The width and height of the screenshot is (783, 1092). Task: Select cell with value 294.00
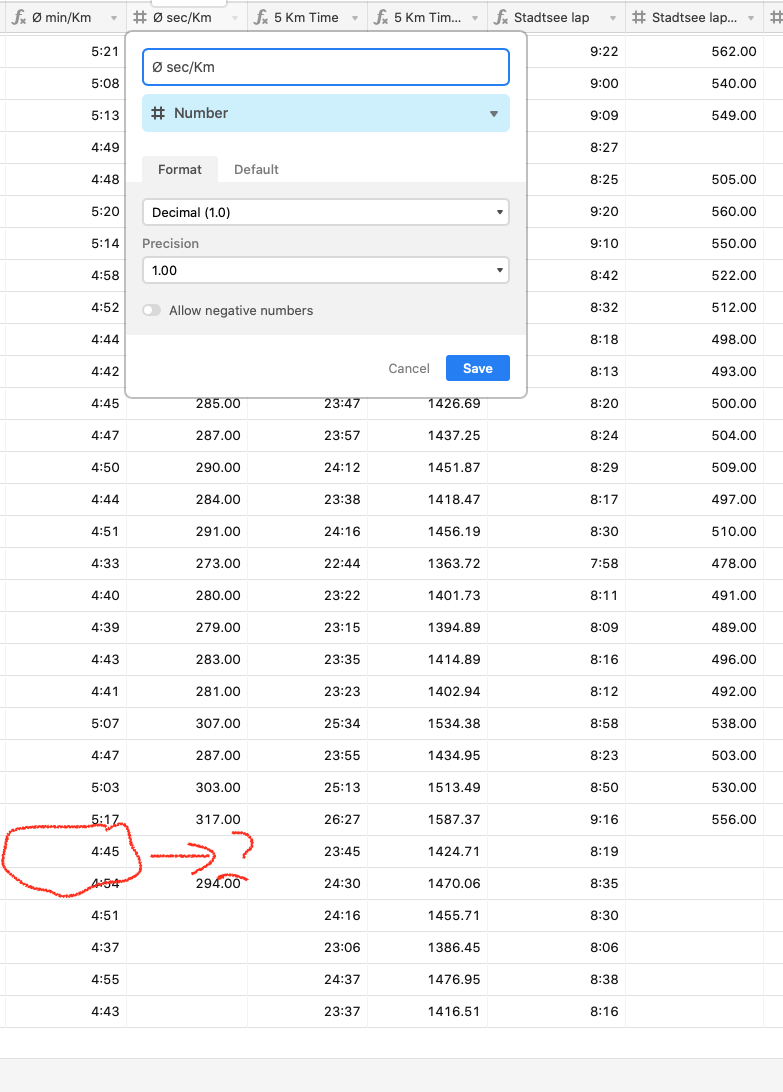click(187, 883)
